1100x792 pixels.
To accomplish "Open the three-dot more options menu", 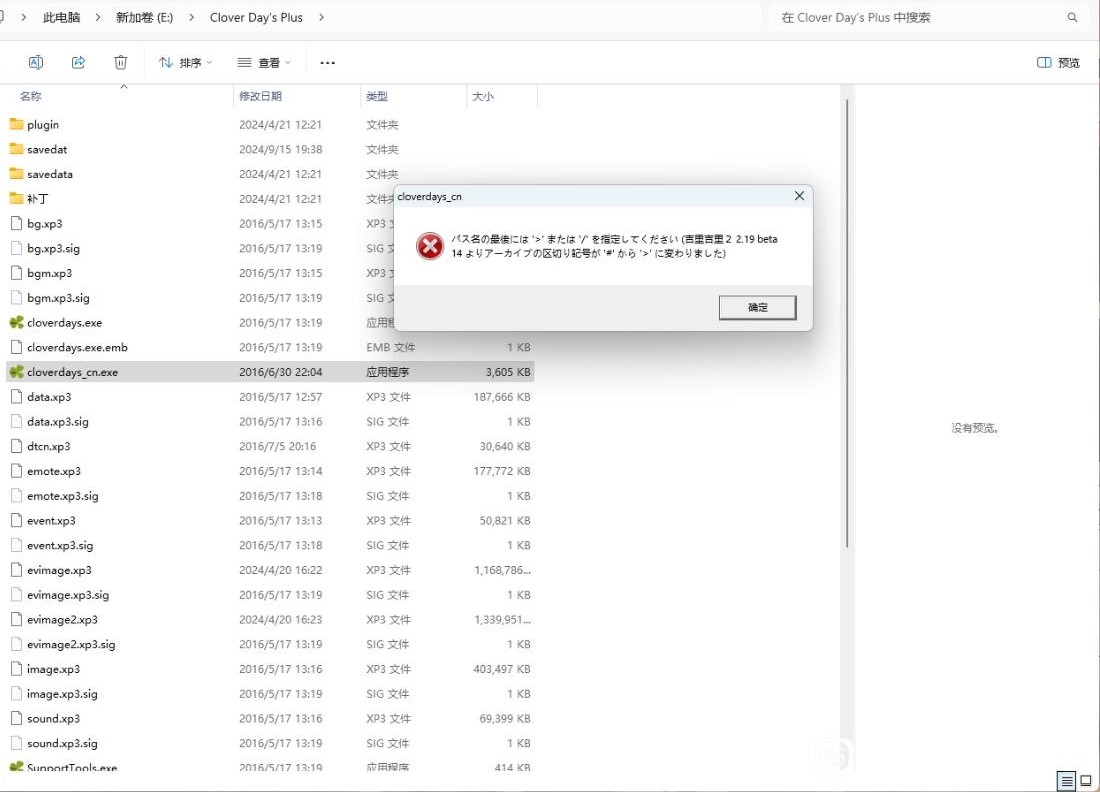I will tap(328, 62).
